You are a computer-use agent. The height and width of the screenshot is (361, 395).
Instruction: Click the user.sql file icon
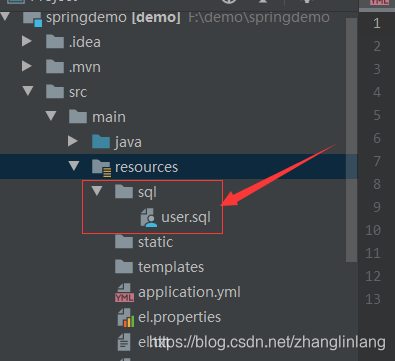click(x=148, y=217)
